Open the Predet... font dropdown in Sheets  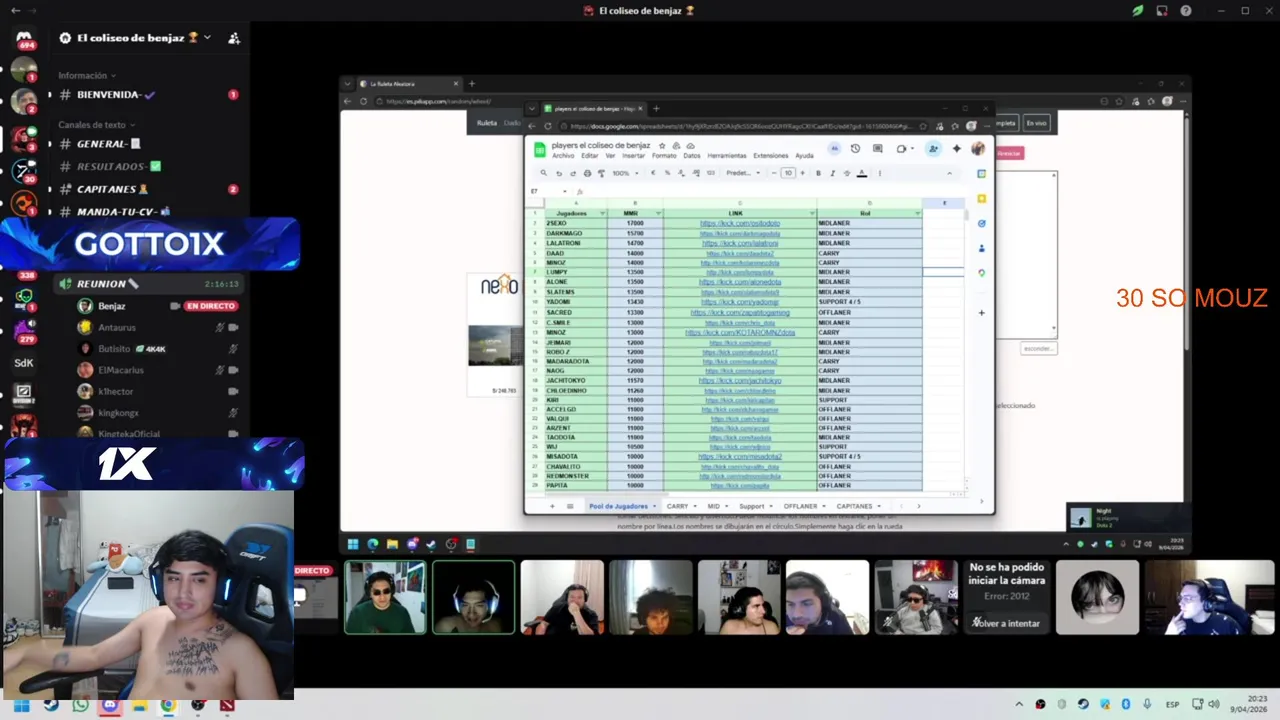tap(743, 173)
